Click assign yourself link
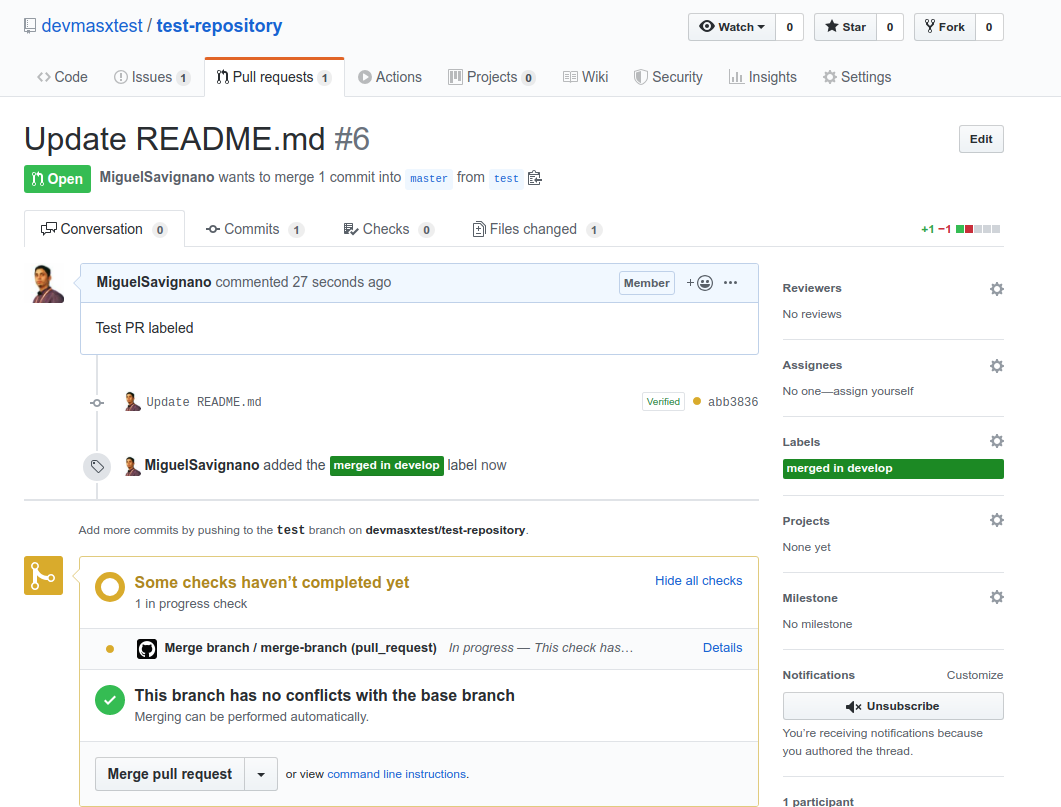This screenshot has height=807, width=1061. tap(873, 391)
